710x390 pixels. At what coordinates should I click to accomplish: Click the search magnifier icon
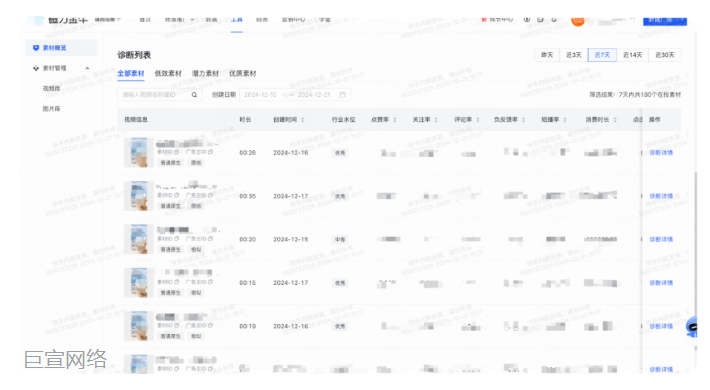[x=194, y=95]
